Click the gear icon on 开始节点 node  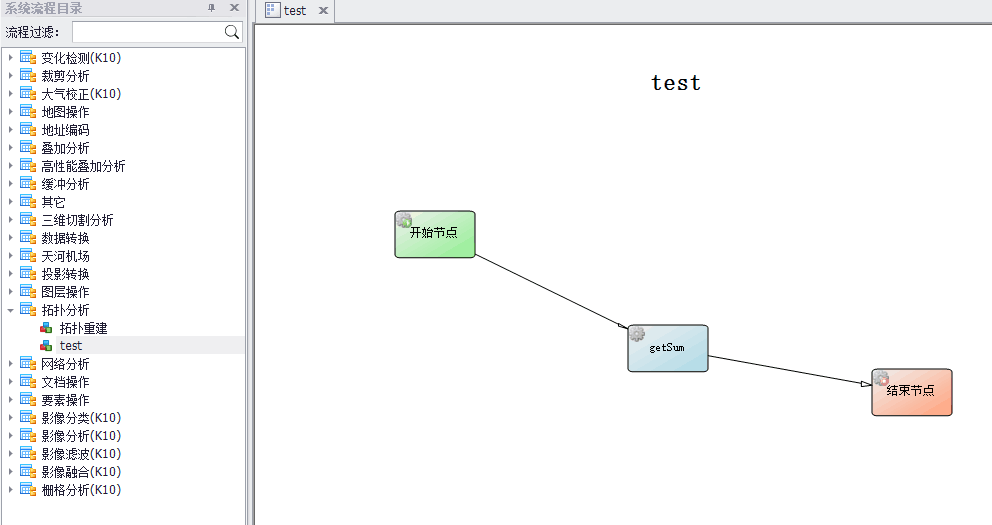click(x=404, y=220)
